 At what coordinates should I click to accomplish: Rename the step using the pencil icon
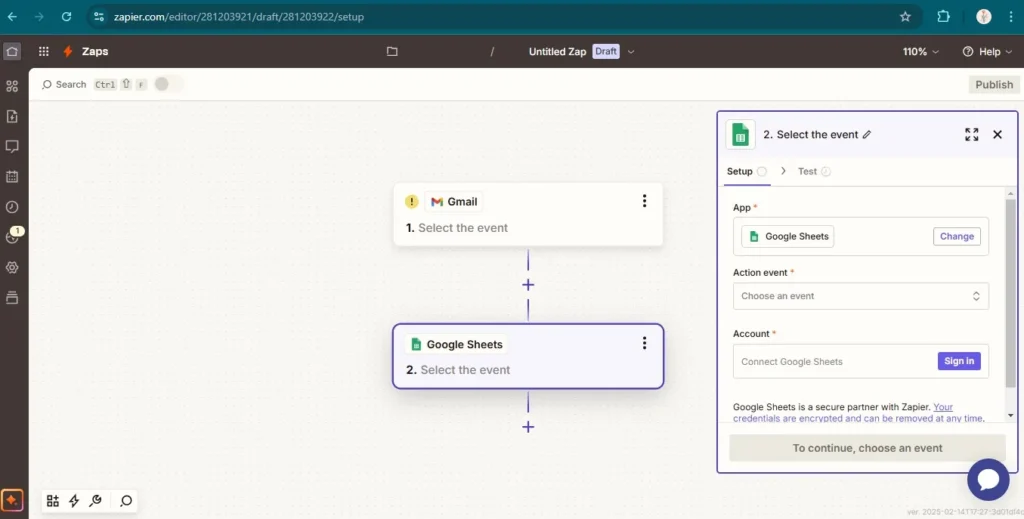pos(867,134)
